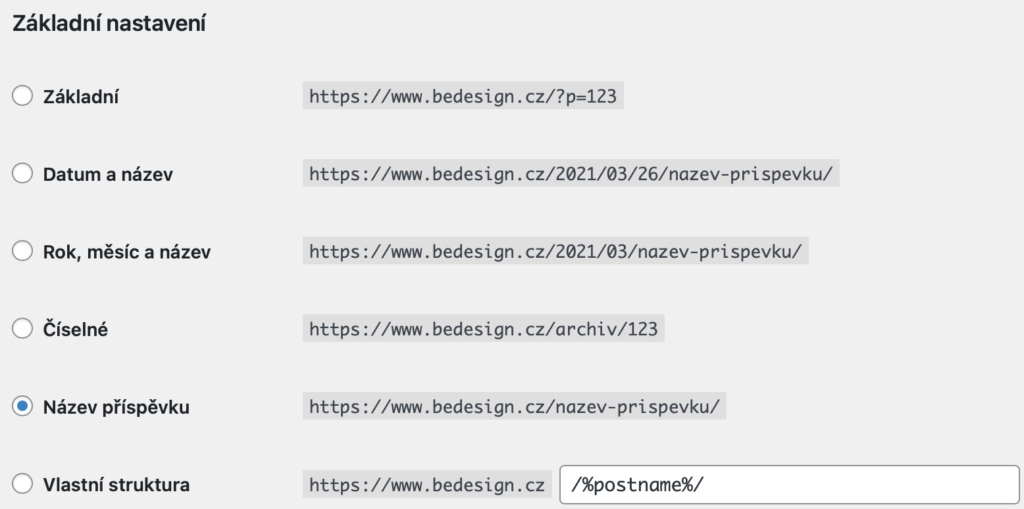Click the Základní nastavení heading
This screenshot has height=509, width=1024.
(109, 24)
